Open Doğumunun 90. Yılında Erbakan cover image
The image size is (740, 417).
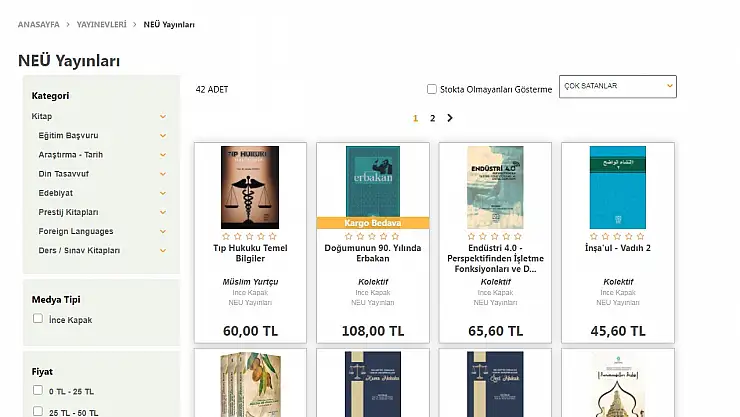(372, 182)
